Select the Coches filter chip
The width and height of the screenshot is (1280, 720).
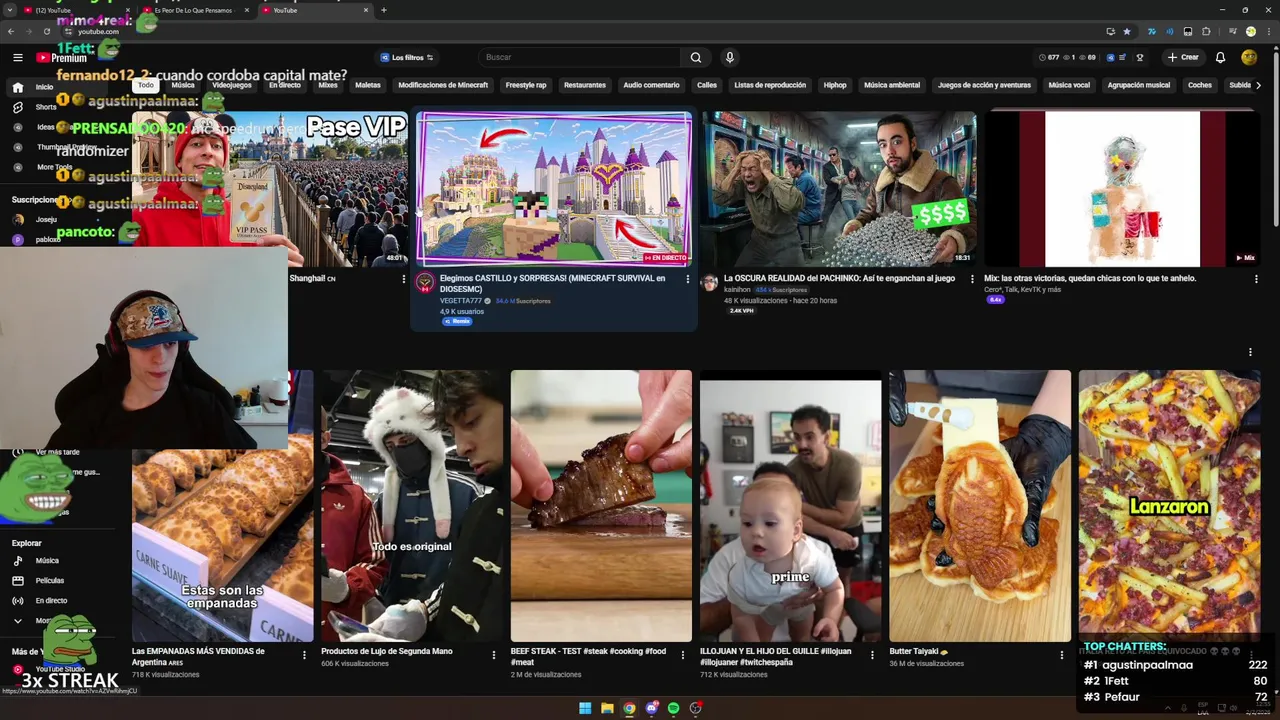[x=1200, y=85]
